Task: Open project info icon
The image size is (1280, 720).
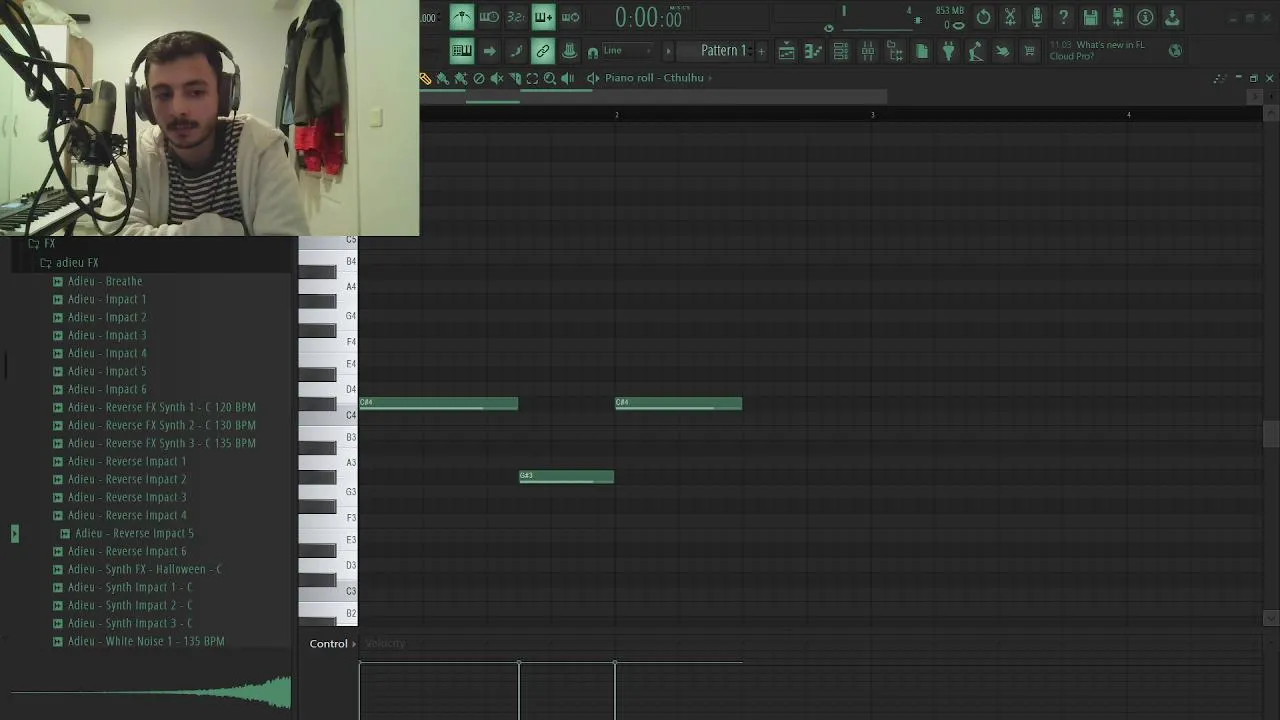Action: [1145, 17]
